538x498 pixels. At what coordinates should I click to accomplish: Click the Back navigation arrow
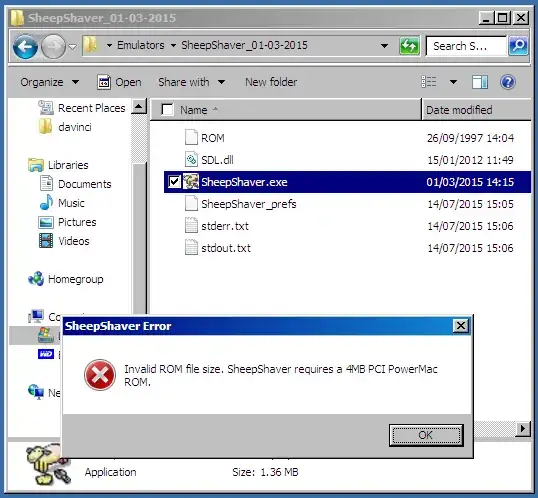[25, 46]
